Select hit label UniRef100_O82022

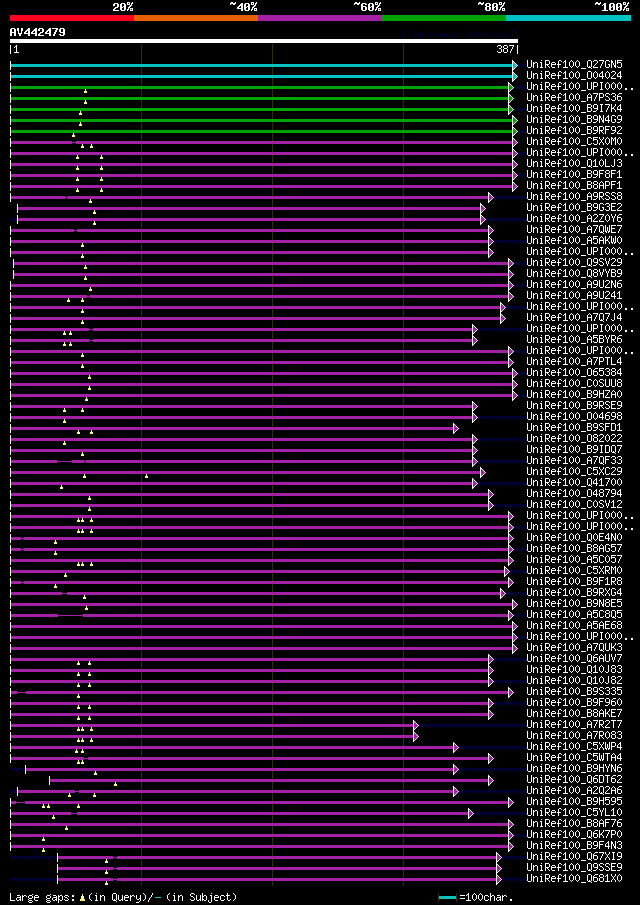coord(574,439)
